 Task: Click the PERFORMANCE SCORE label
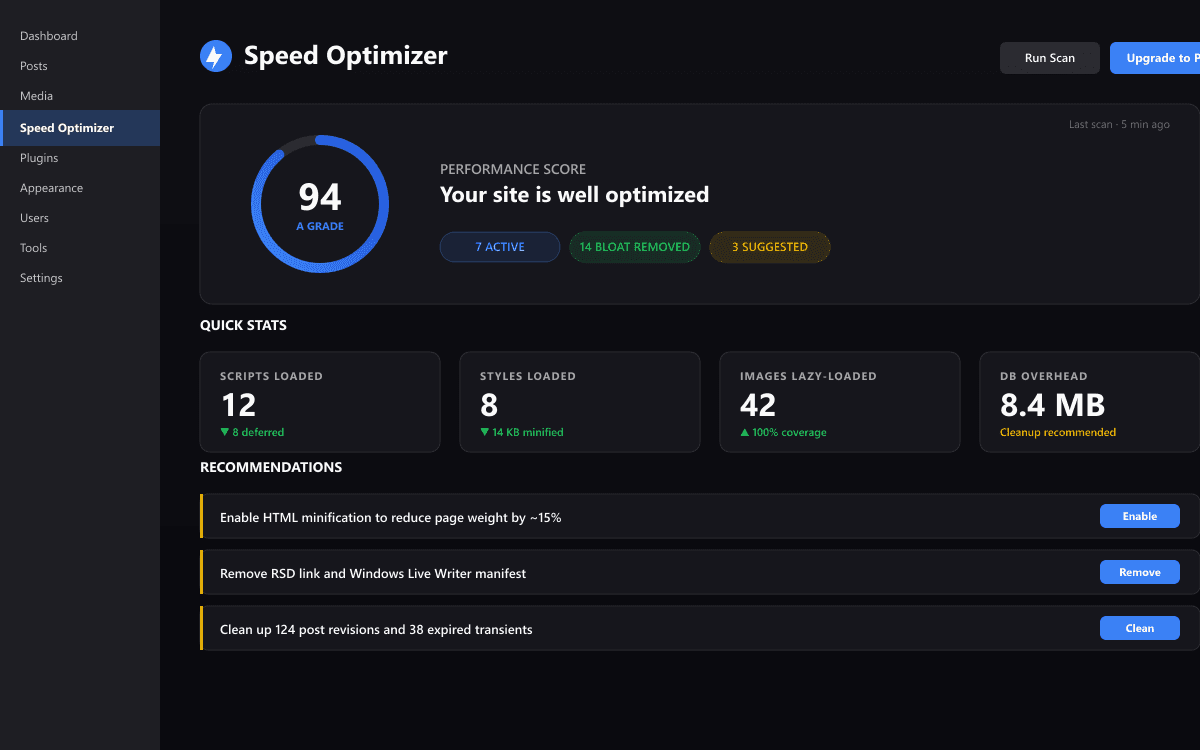(513, 169)
